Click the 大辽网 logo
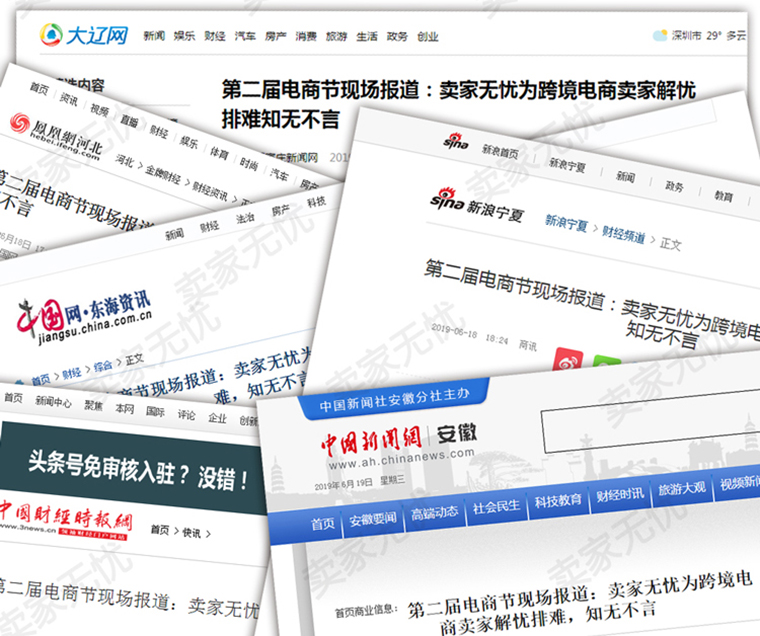Screen dimensions: 760x636 84,37
